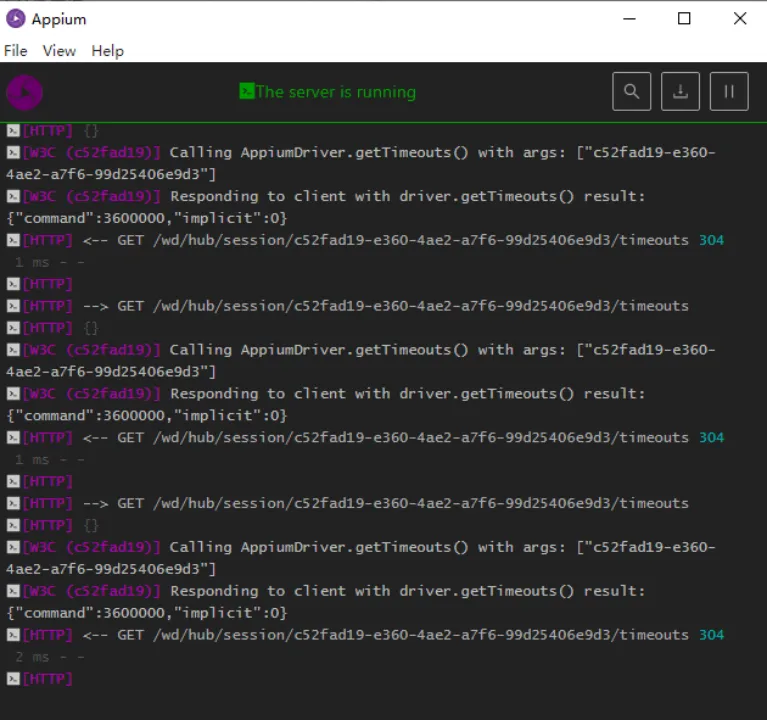Open the log search magnifier button
Image resolution: width=767 pixels, height=720 pixels.
(631, 91)
